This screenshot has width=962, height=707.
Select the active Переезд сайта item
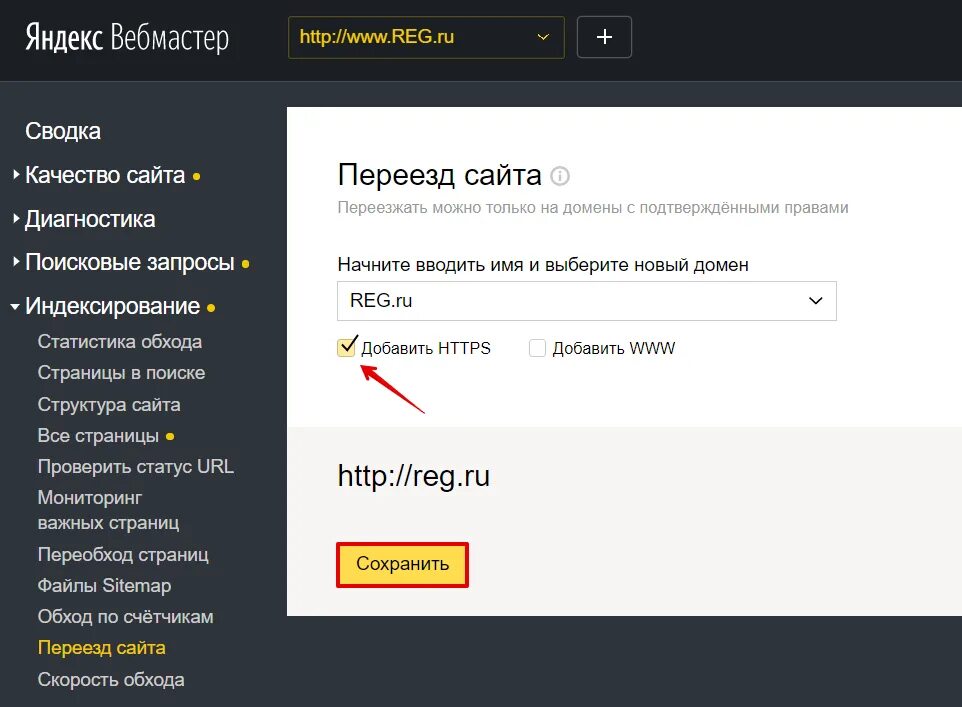pos(102,648)
